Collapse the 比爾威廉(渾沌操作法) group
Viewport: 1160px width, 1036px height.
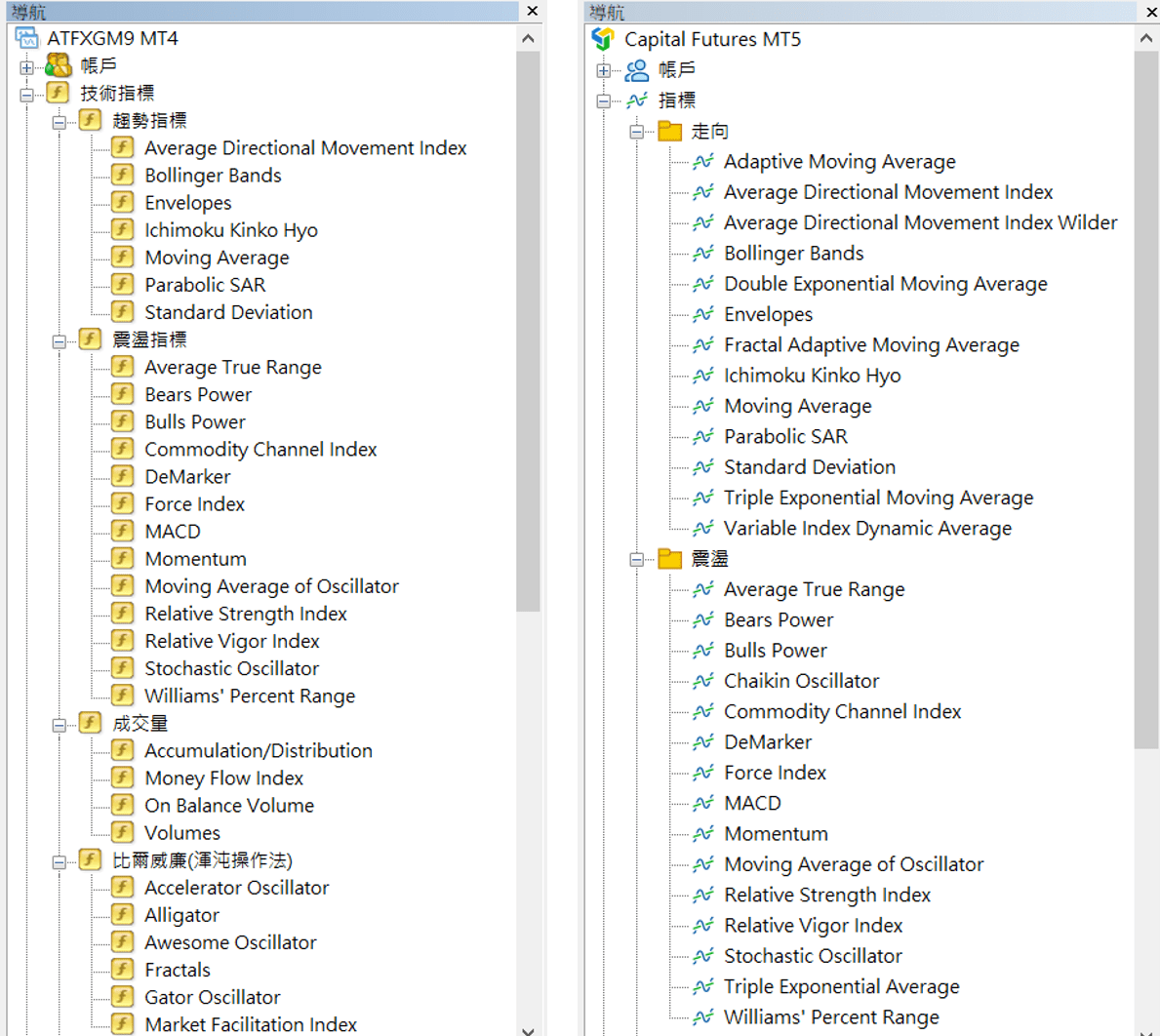coord(60,860)
